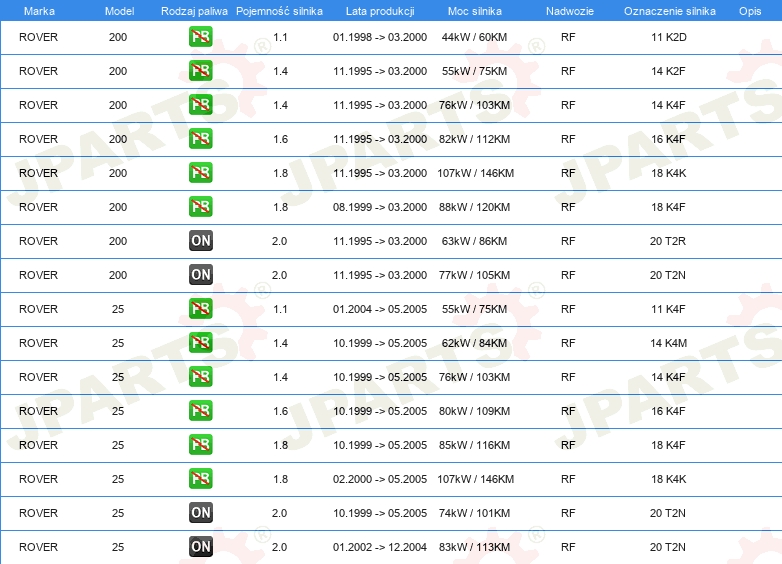
Task: Click the power value 80kW / 109KM
Action: [474, 411]
